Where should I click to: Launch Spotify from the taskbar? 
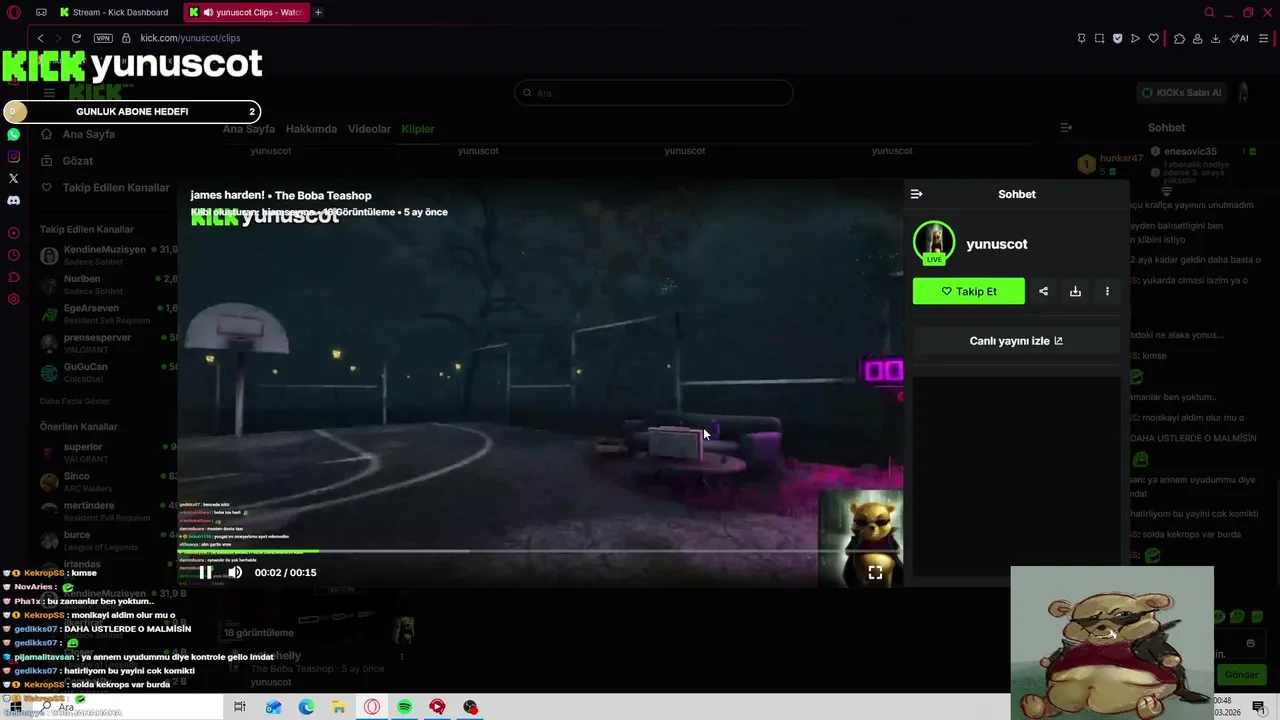[404, 707]
